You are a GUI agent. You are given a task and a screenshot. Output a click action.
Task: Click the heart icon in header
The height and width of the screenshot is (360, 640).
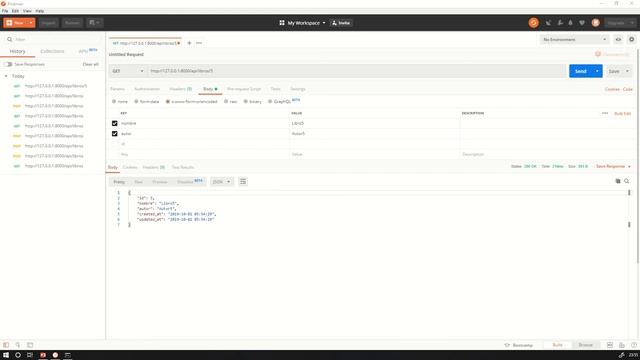[x=582, y=23]
